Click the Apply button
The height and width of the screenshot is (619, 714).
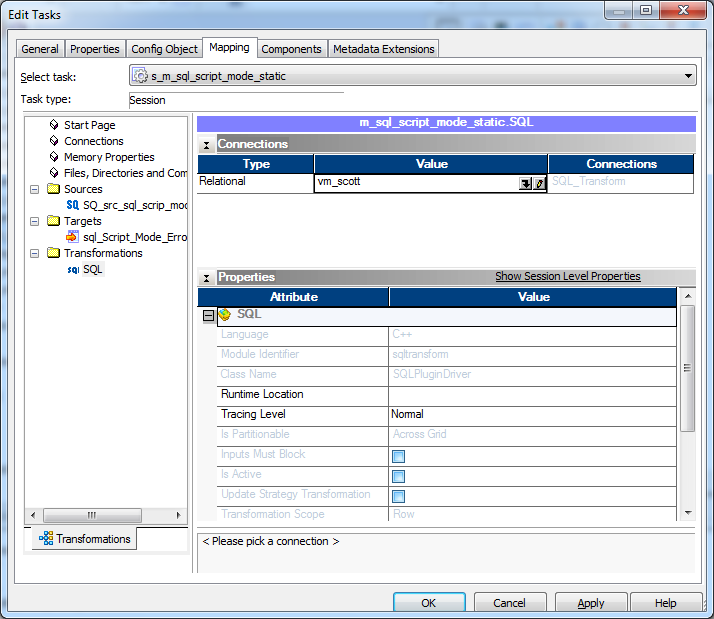pyautogui.click(x=591, y=603)
